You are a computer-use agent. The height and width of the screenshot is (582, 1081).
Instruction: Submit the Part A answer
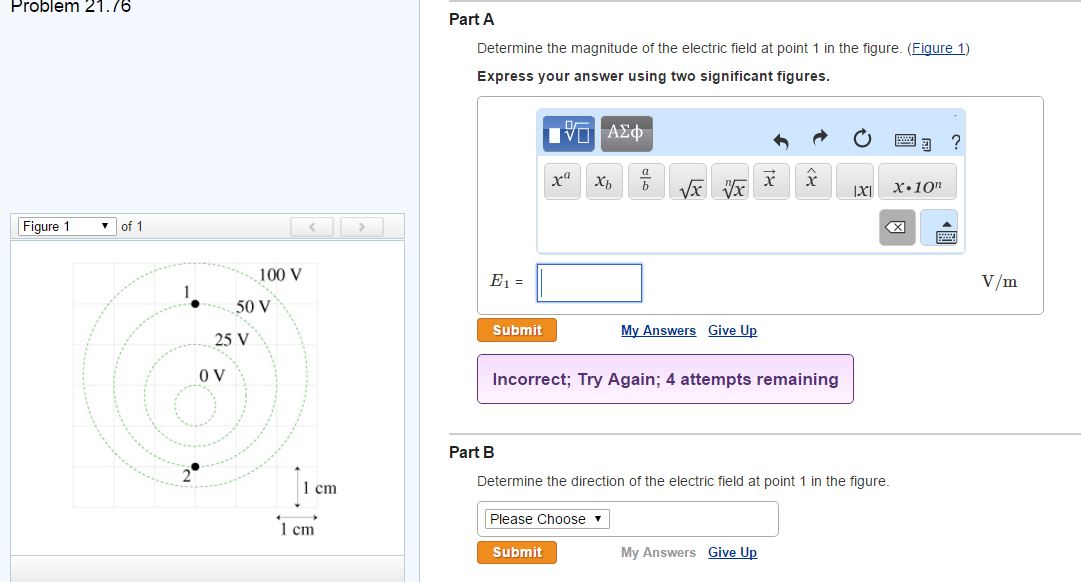[517, 330]
